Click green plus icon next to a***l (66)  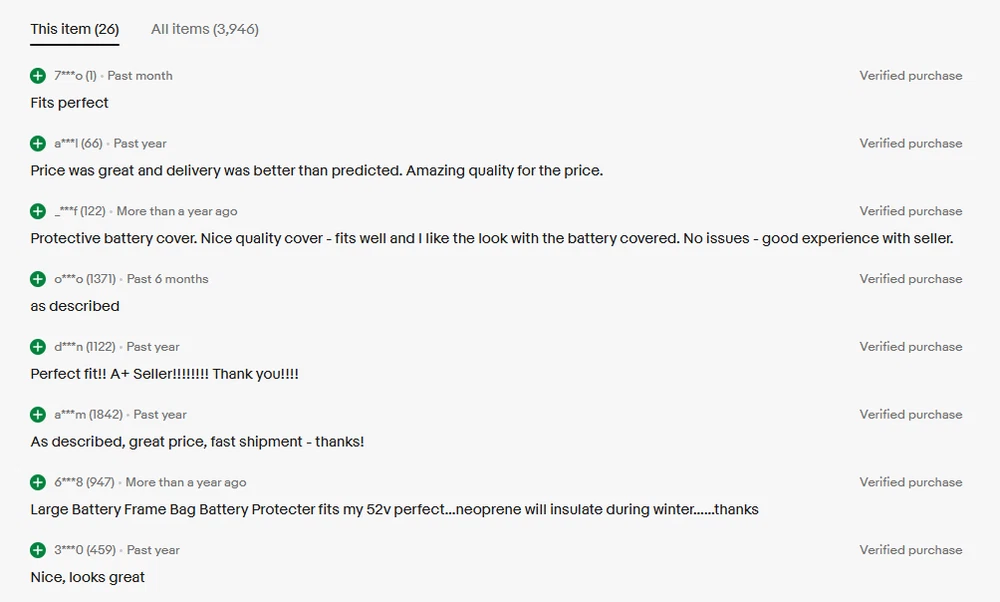point(38,144)
